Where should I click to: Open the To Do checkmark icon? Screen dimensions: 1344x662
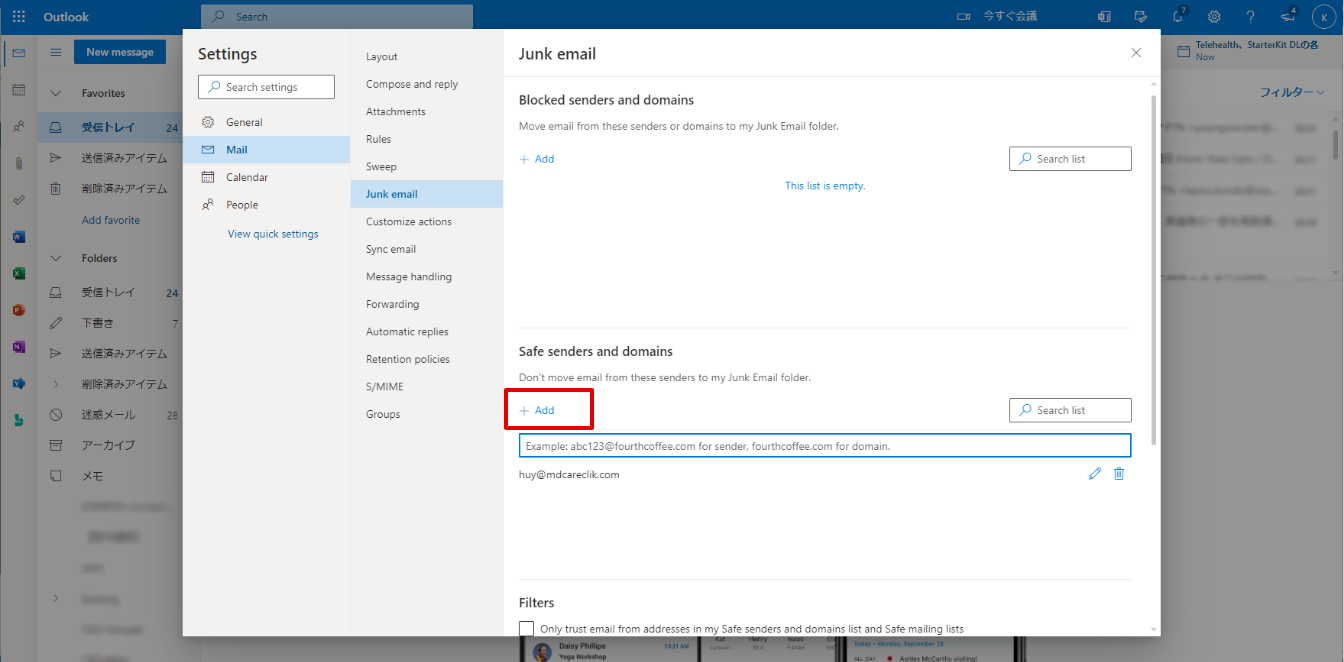pos(18,200)
